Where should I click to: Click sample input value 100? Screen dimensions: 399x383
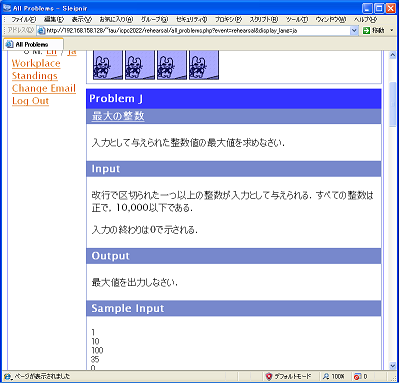(x=97, y=350)
